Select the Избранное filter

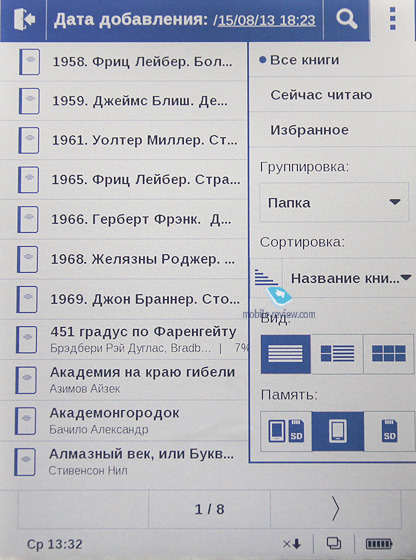(x=309, y=130)
